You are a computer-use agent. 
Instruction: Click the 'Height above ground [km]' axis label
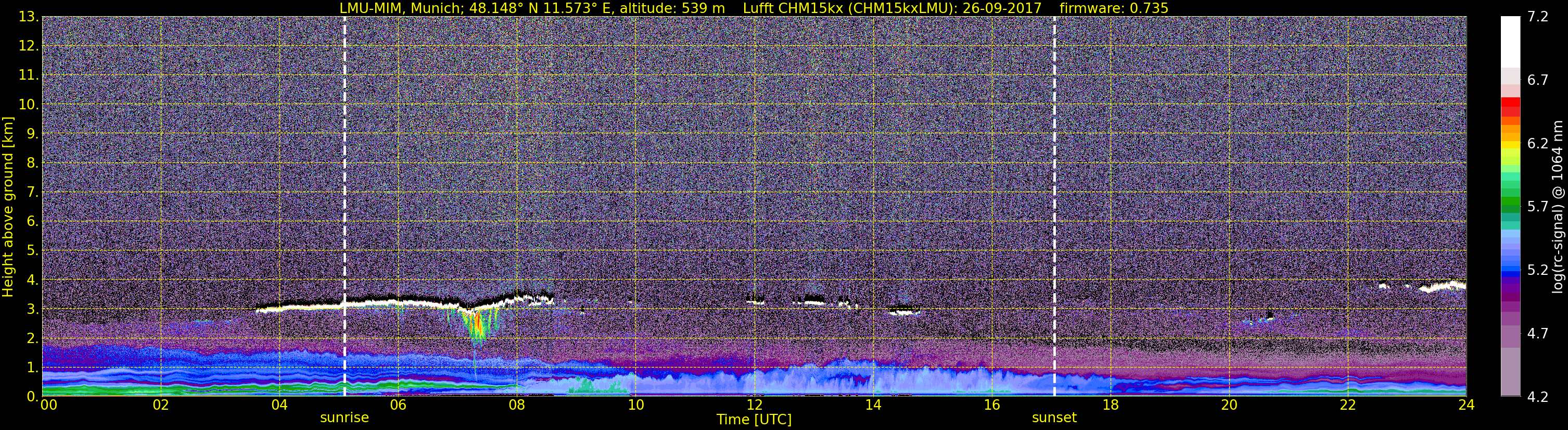click(x=8, y=207)
